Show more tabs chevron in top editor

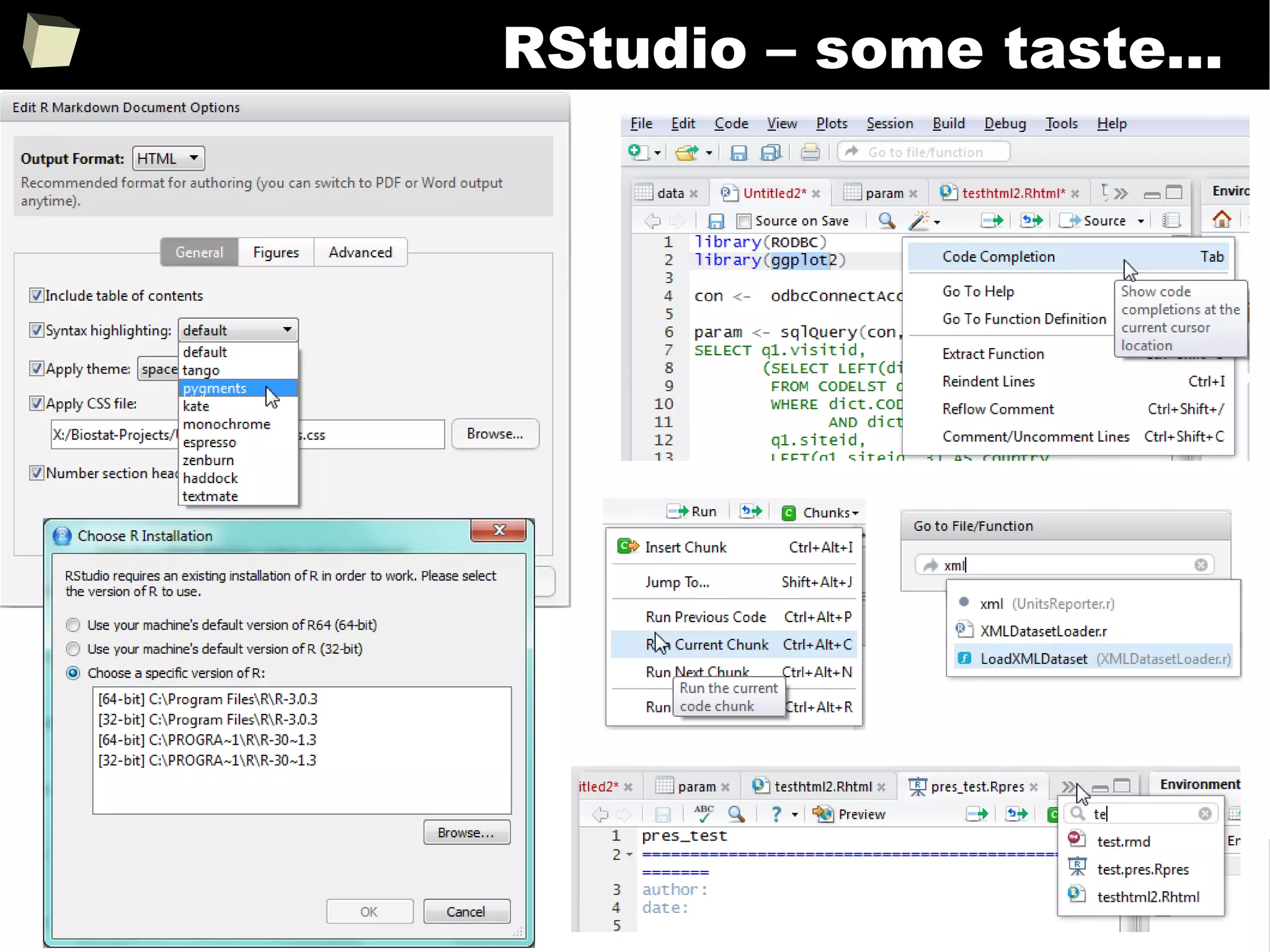coord(1120,194)
